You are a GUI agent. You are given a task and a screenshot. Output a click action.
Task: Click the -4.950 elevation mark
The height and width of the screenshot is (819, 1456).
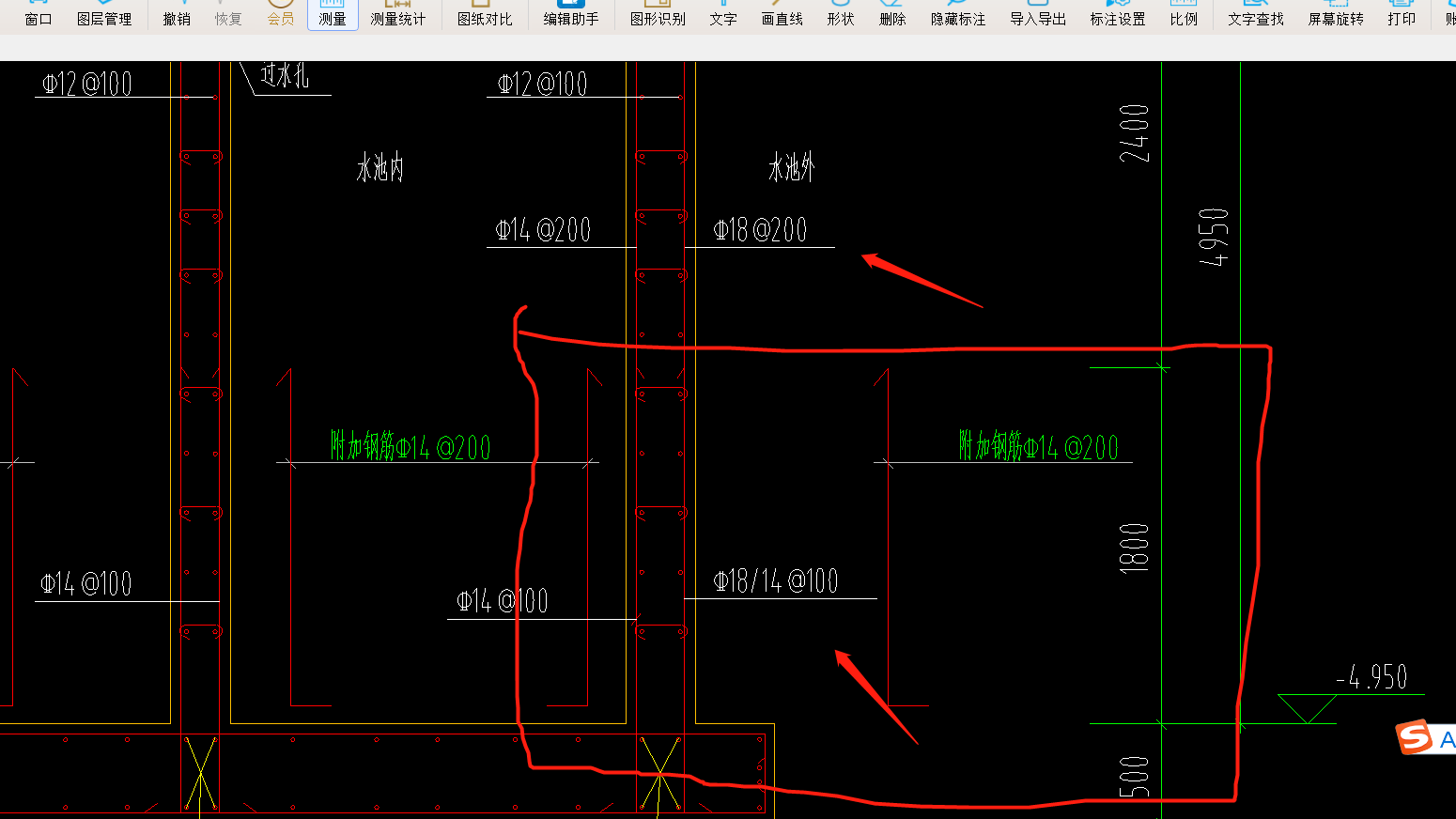[x=1371, y=676]
